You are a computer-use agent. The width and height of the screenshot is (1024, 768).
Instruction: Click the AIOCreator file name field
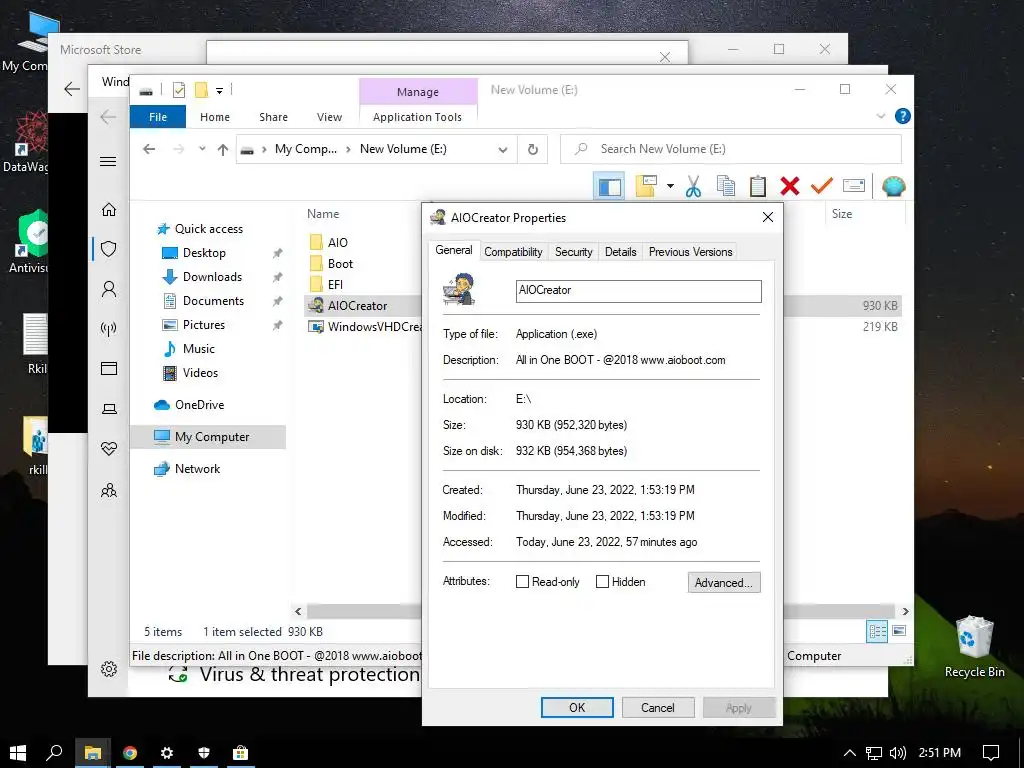(638, 291)
